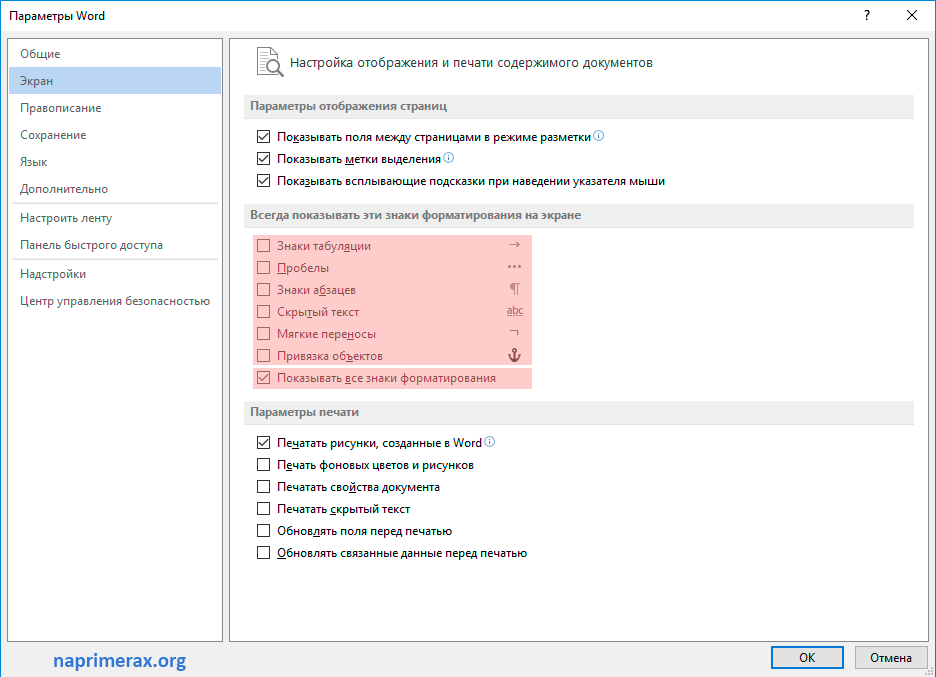This screenshot has height=677, width=936.
Task: Go to Центр управления безопасностью
Action: tap(115, 301)
